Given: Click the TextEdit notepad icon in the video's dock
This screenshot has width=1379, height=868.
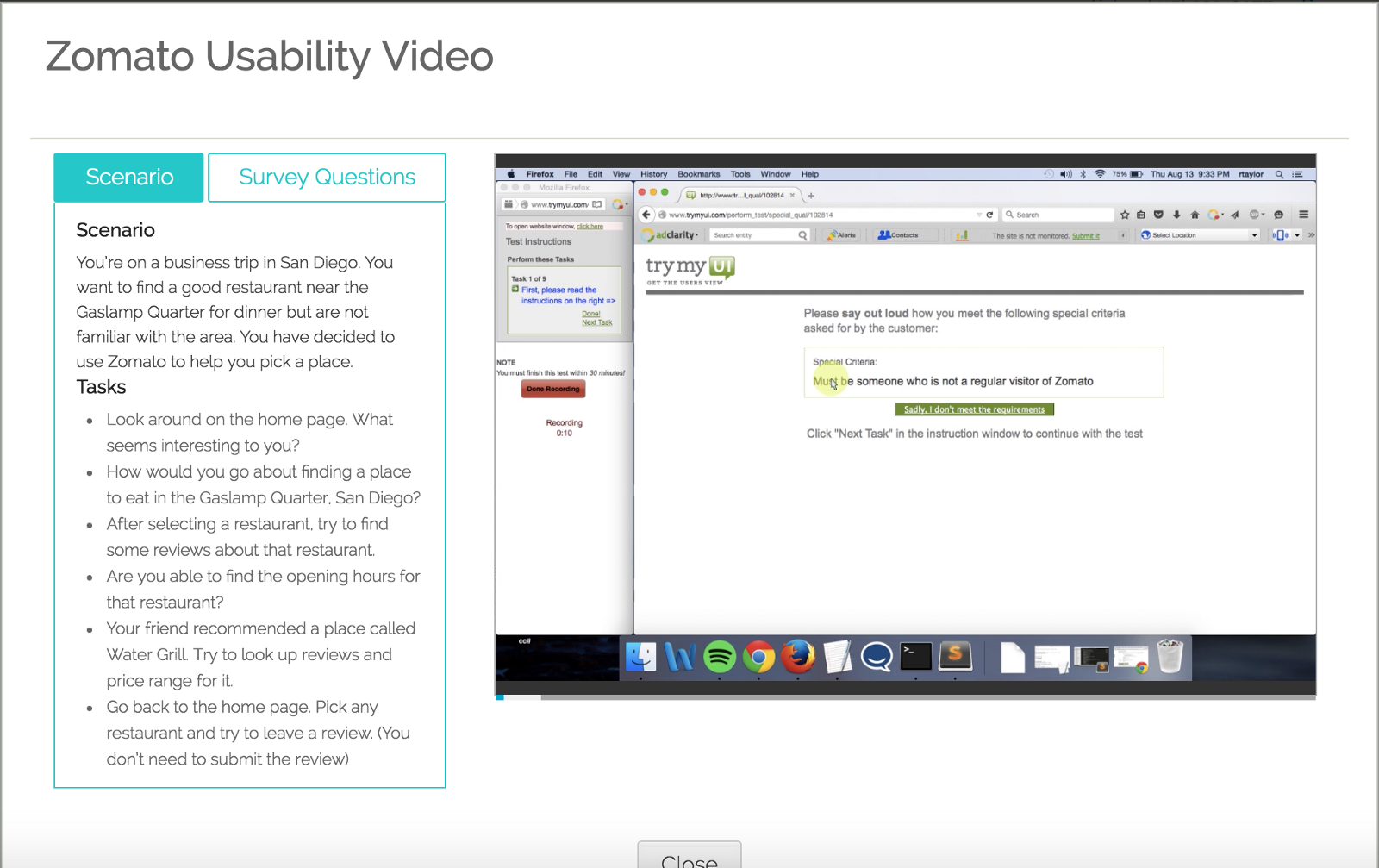Looking at the screenshot, I should click(837, 658).
